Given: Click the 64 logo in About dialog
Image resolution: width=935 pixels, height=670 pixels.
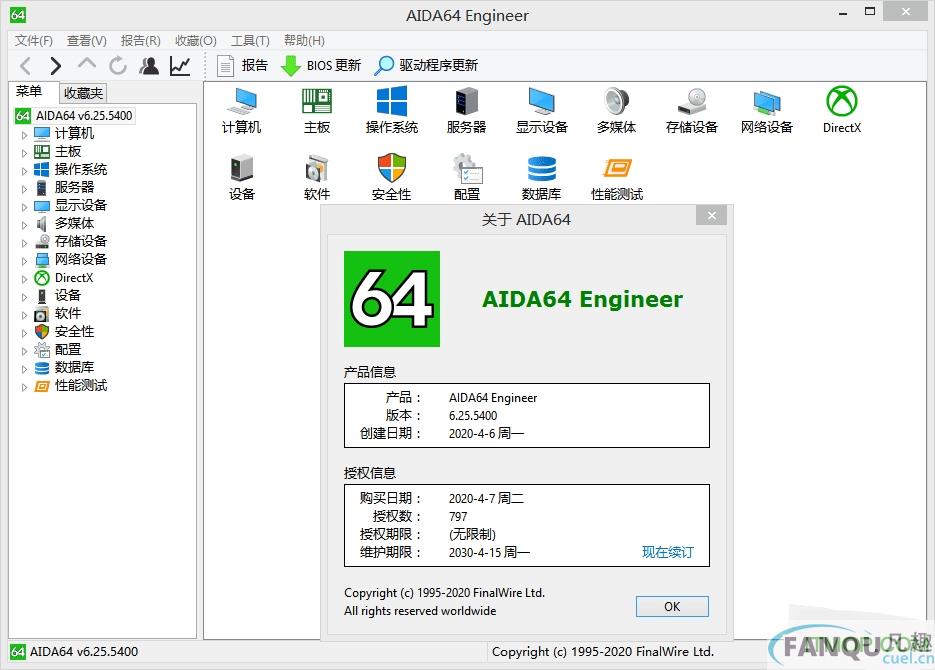Looking at the screenshot, I should [392, 299].
